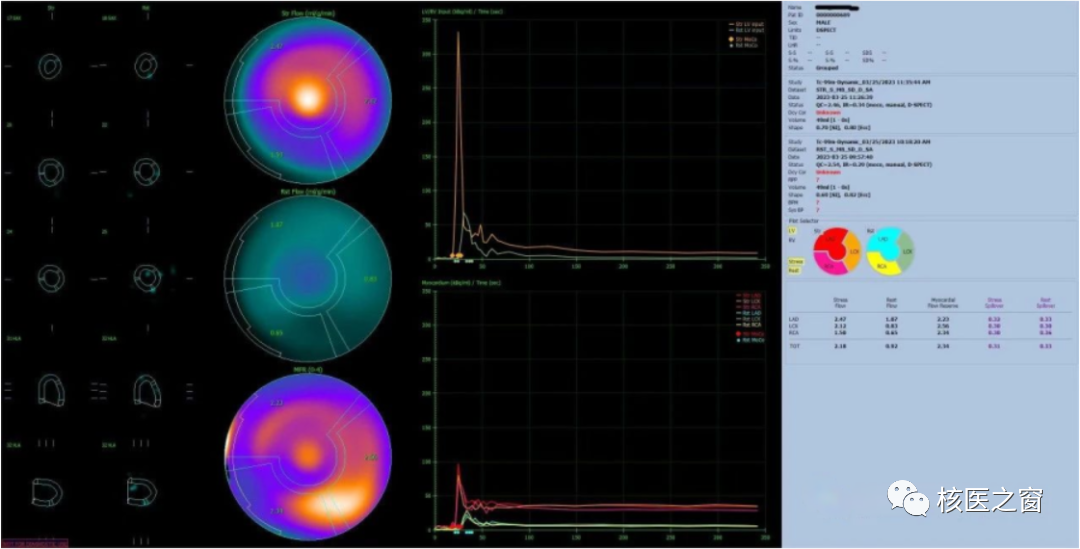This screenshot has width=1080, height=549.
Task: Click the STR_S_MB_SD_D_SA dataset name
Action: [x=844, y=90]
